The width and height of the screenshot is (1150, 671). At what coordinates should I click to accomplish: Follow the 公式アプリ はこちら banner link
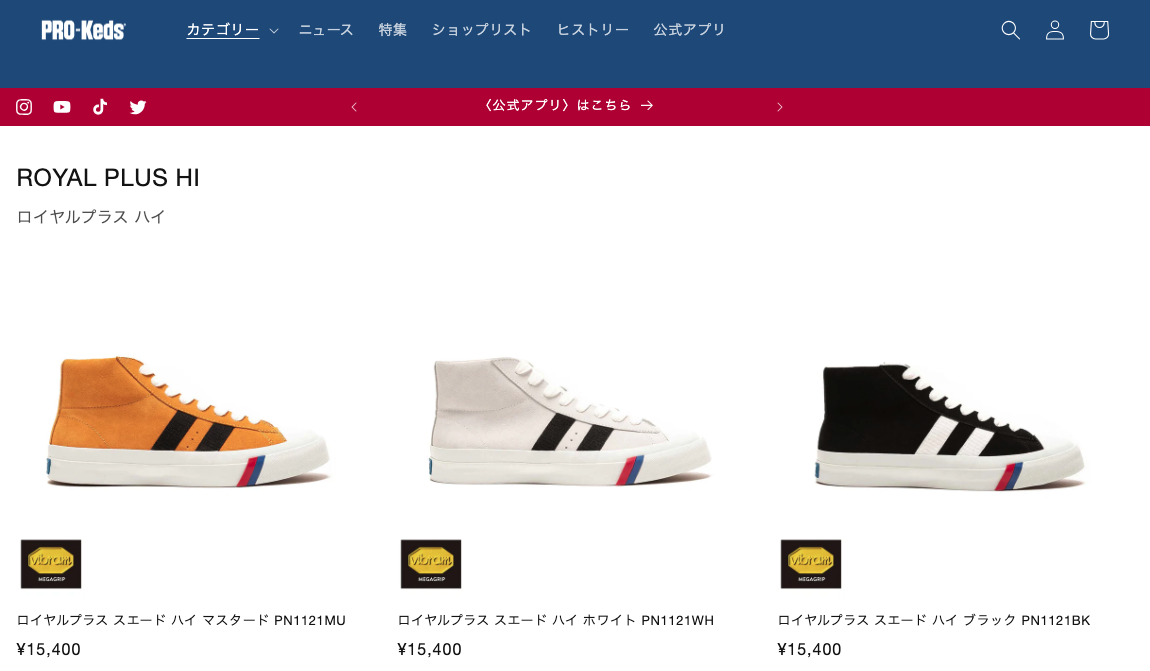568,106
